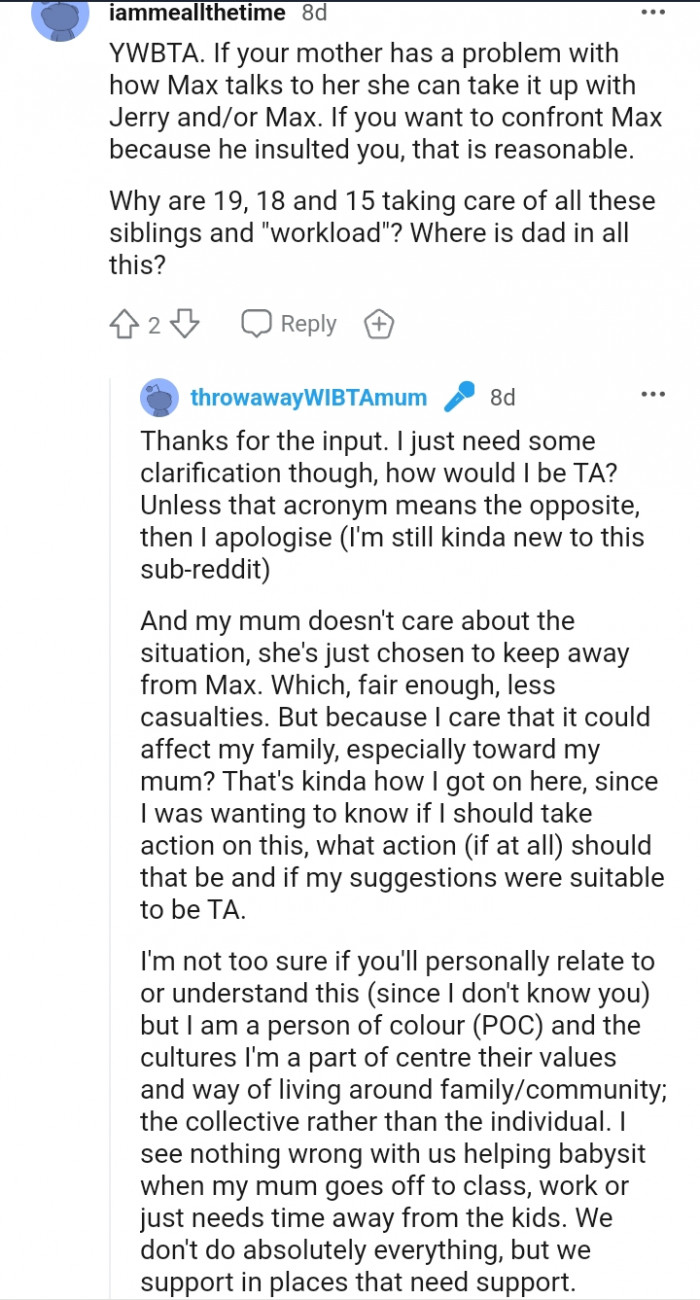The image size is (700, 1300).
Task: Open iammeallthetime's profile menu
Action: [195, 14]
